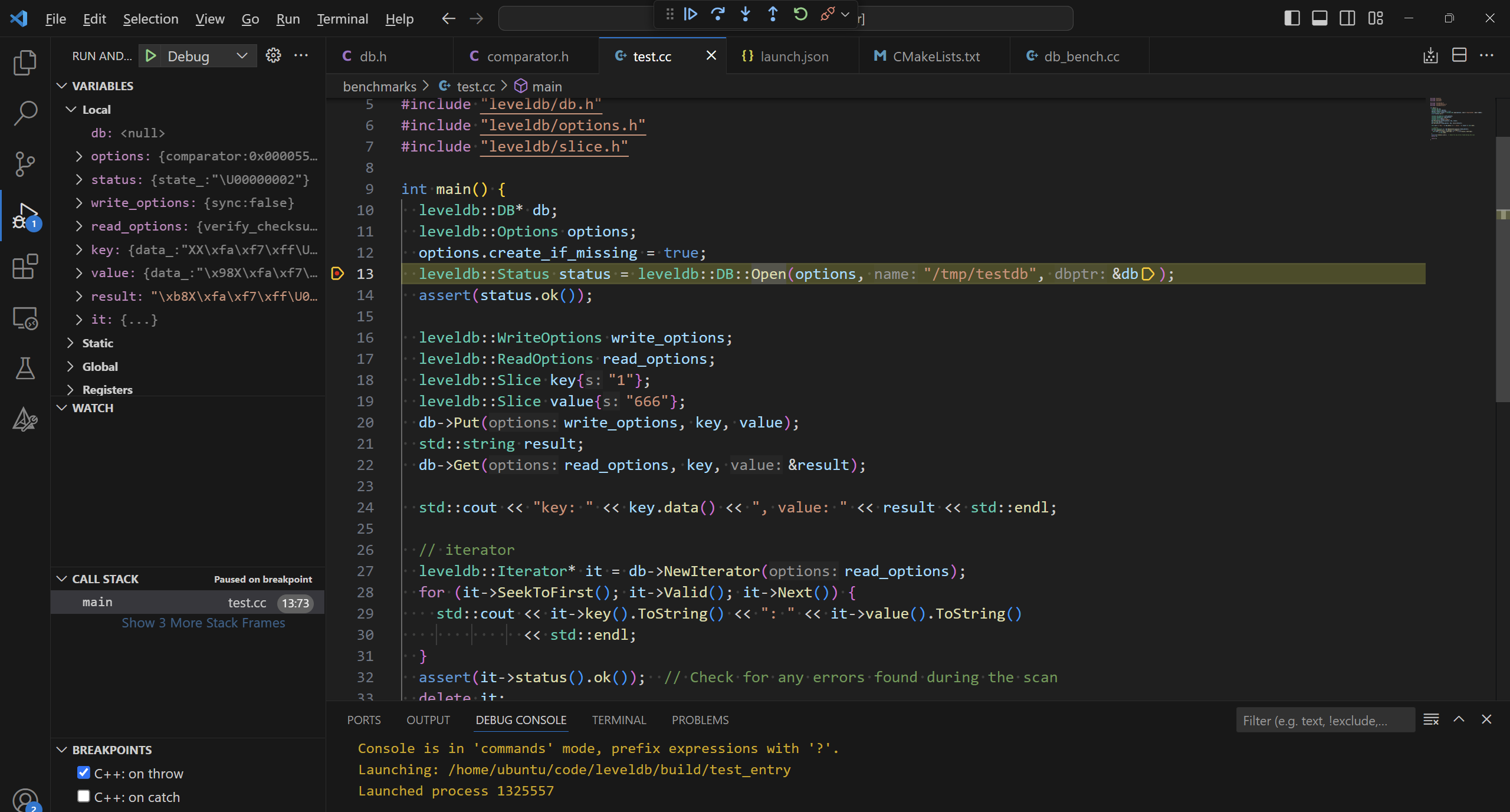The height and width of the screenshot is (812, 1510).
Task: Click the Continue debug button
Action: pos(690,14)
